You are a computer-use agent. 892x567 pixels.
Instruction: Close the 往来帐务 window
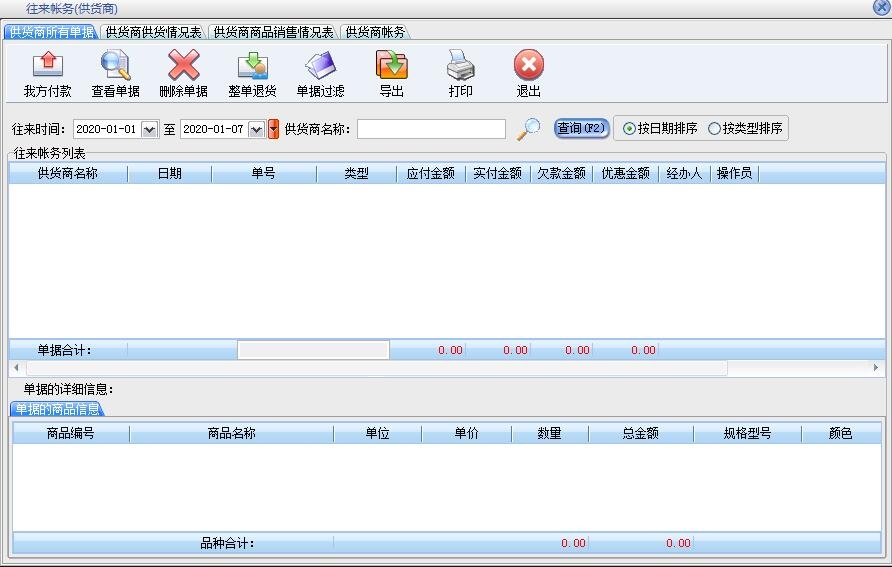pyautogui.click(x=882, y=7)
